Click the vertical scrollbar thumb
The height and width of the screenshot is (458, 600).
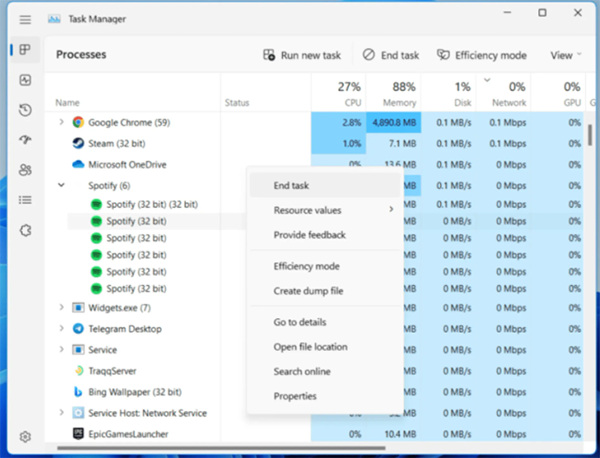click(x=590, y=135)
